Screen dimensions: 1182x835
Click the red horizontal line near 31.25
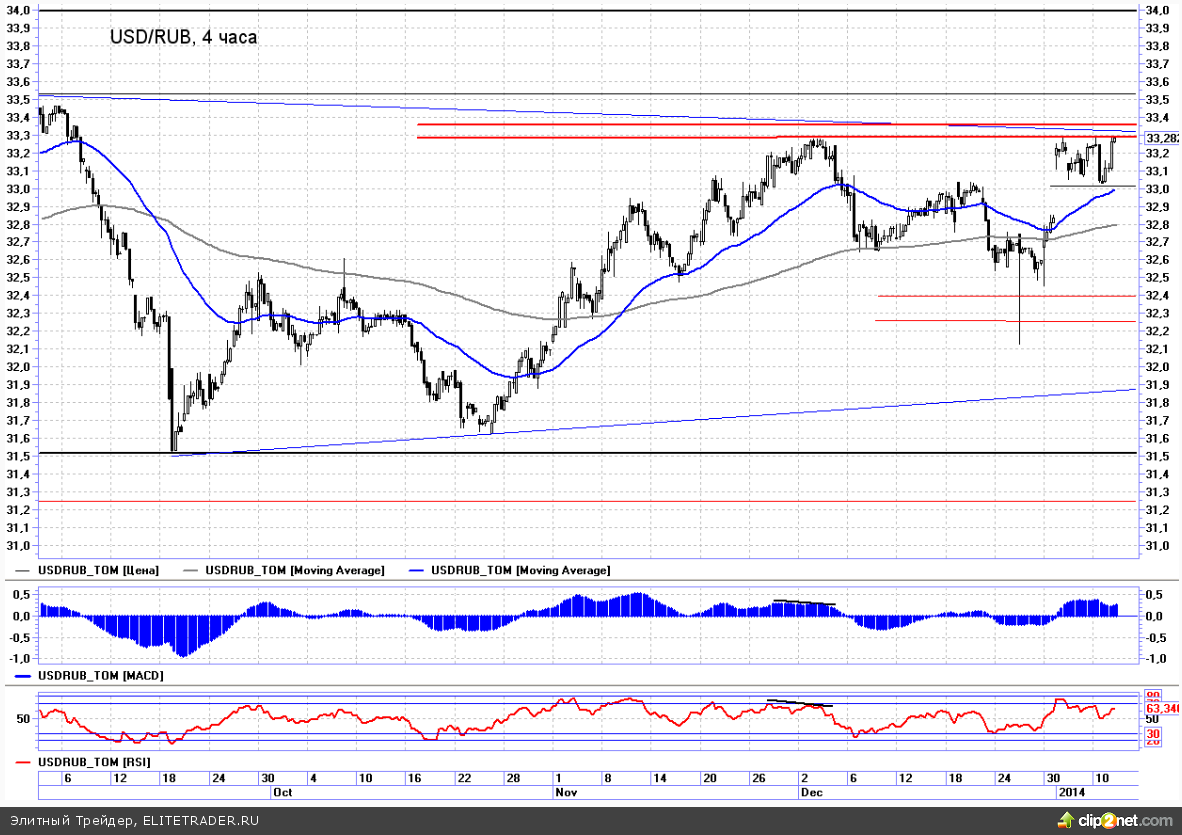(x=600, y=501)
